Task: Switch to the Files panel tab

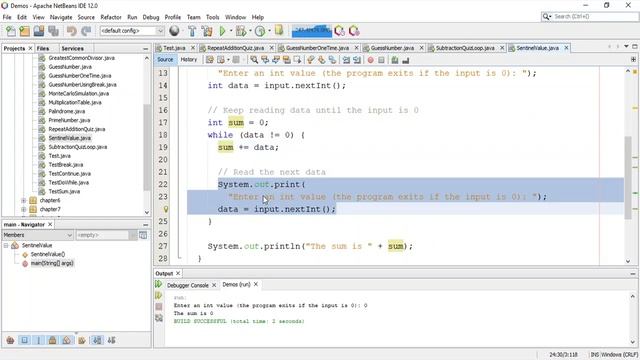Action: (43, 49)
